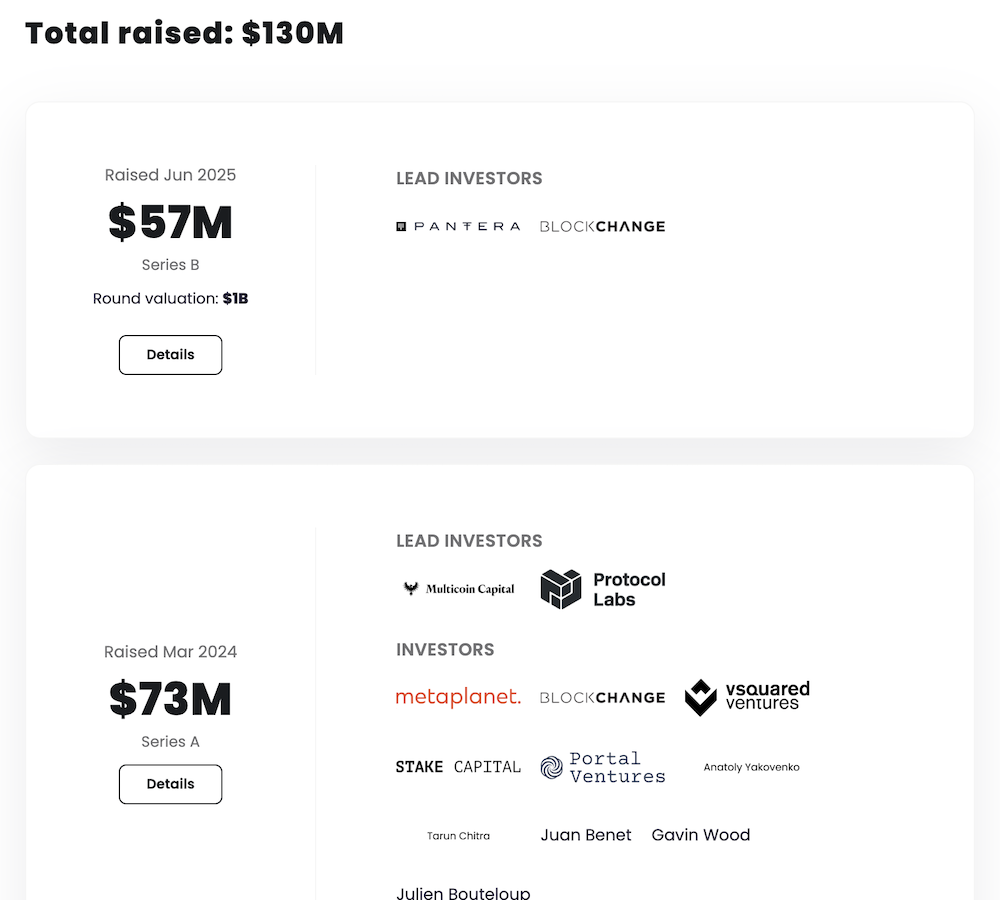This screenshot has height=900, width=1000.
Task: Click the Pantera logo in Series B
Action: click(x=458, y=227)
